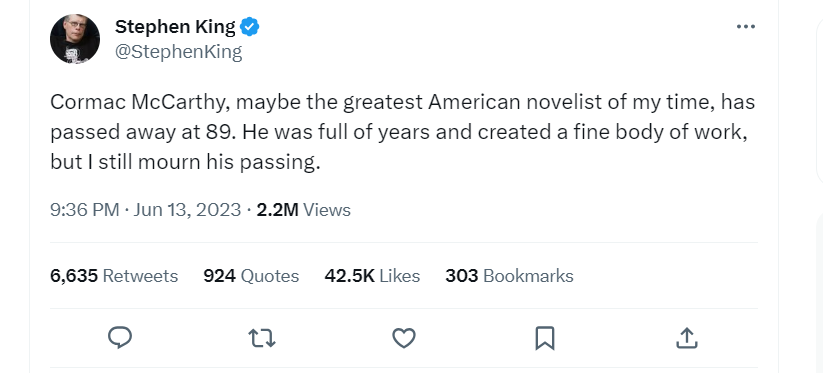Viewport: 823px width, 373px height.
Task: Click the blue verified checkmark badge
Action: pos(249,26)
